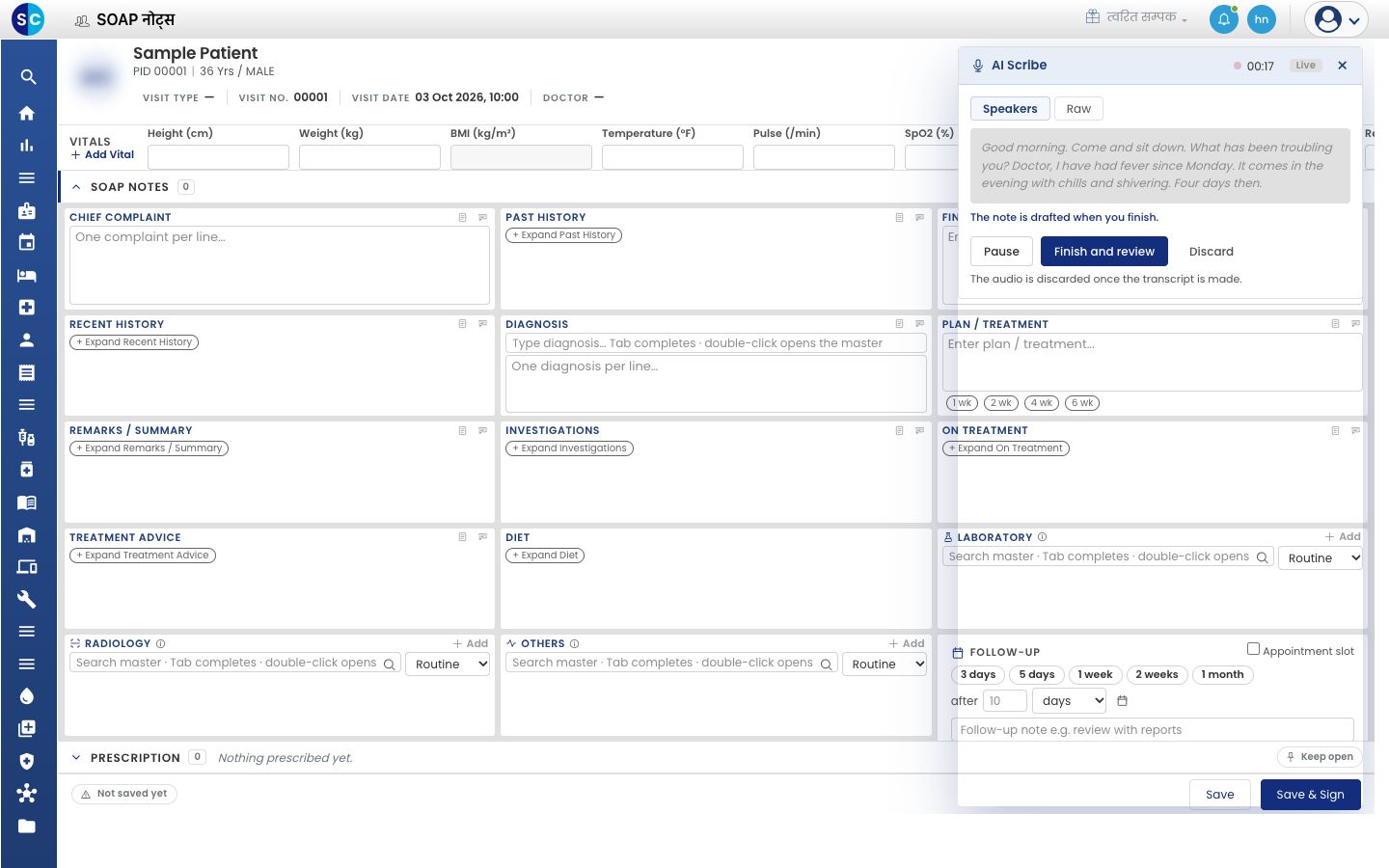Click the Height (cm) input field
1389x868 pixels.
[218, 157]
